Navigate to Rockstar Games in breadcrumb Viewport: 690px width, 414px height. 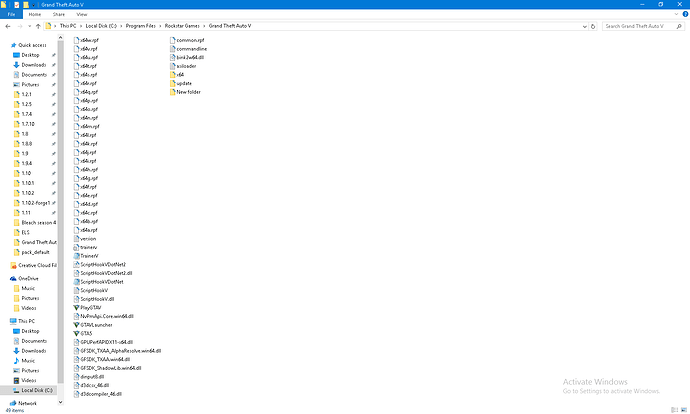(182, 26)
